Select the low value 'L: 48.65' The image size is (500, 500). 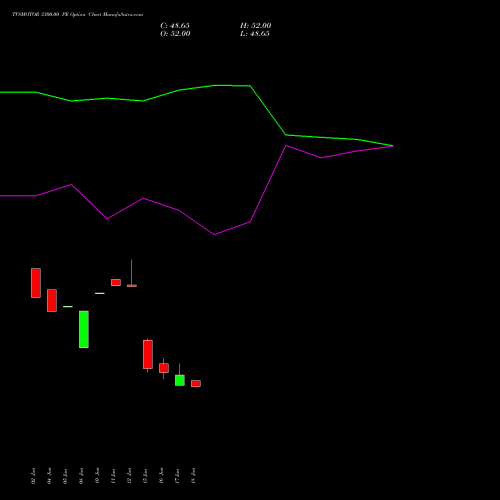click(x=255, y=34)
